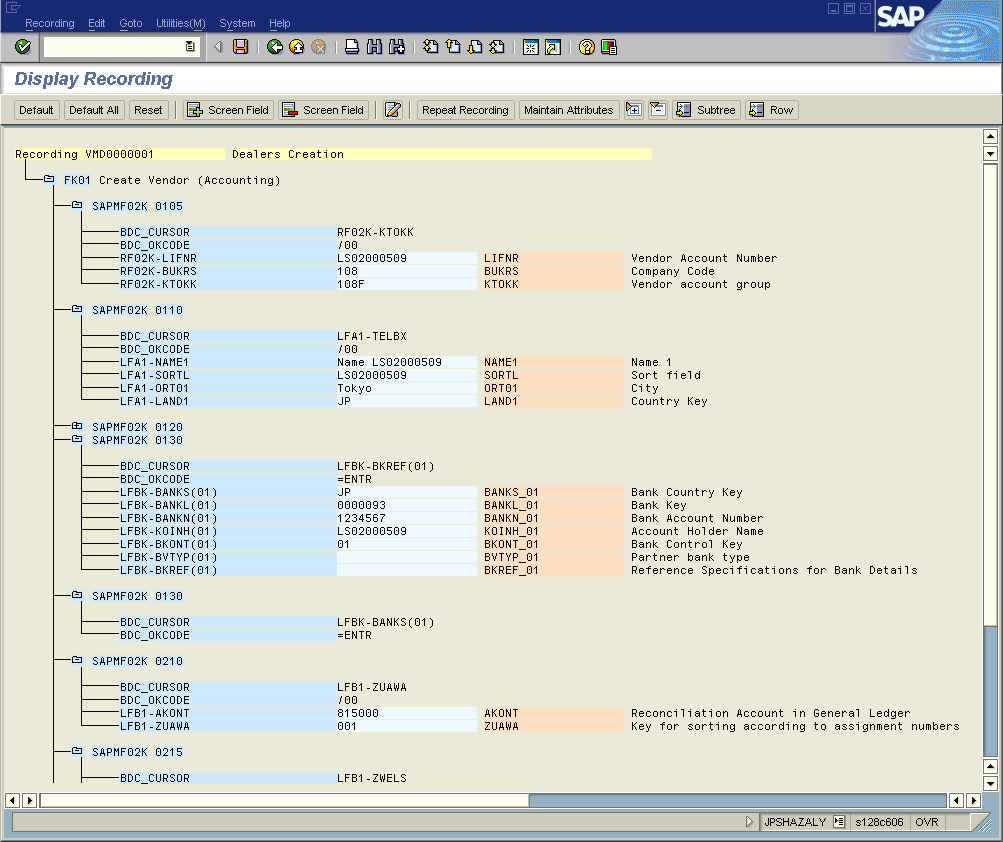The width and height of the screenshot is (1003, 842).
Task: Open the Recording menu
Action: tap(49, 23)
